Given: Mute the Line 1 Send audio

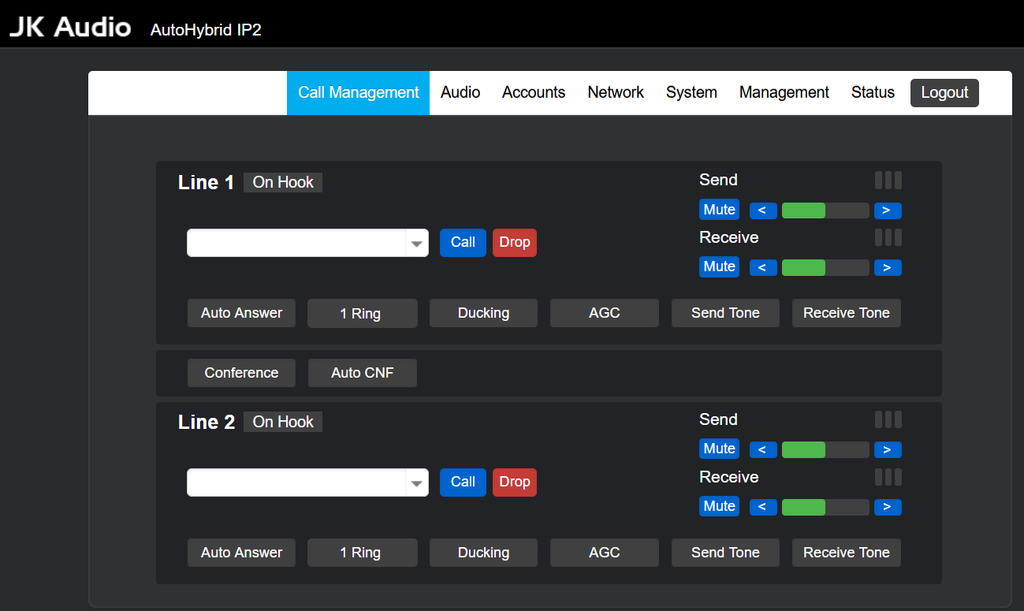Looking at the screenshot, I should point(719,210).
